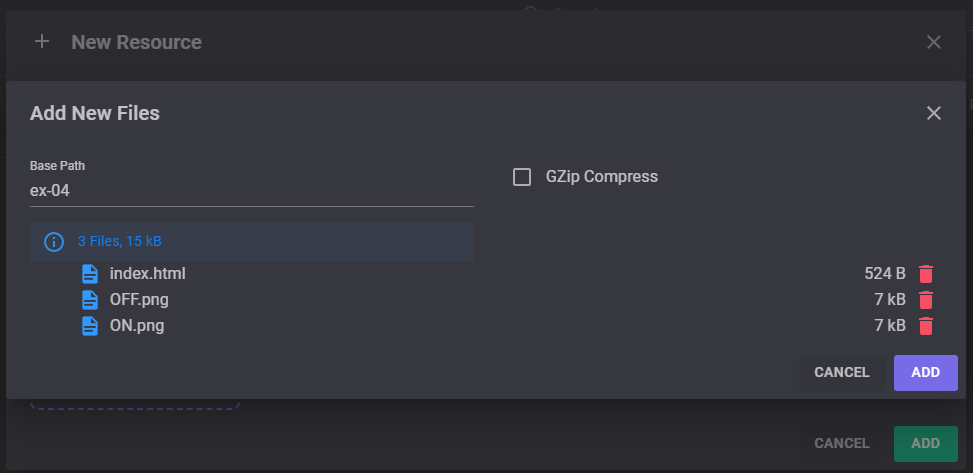Select the index.html file name
Viewport: 973px width, 473px height.
click(x=148, y=274)
